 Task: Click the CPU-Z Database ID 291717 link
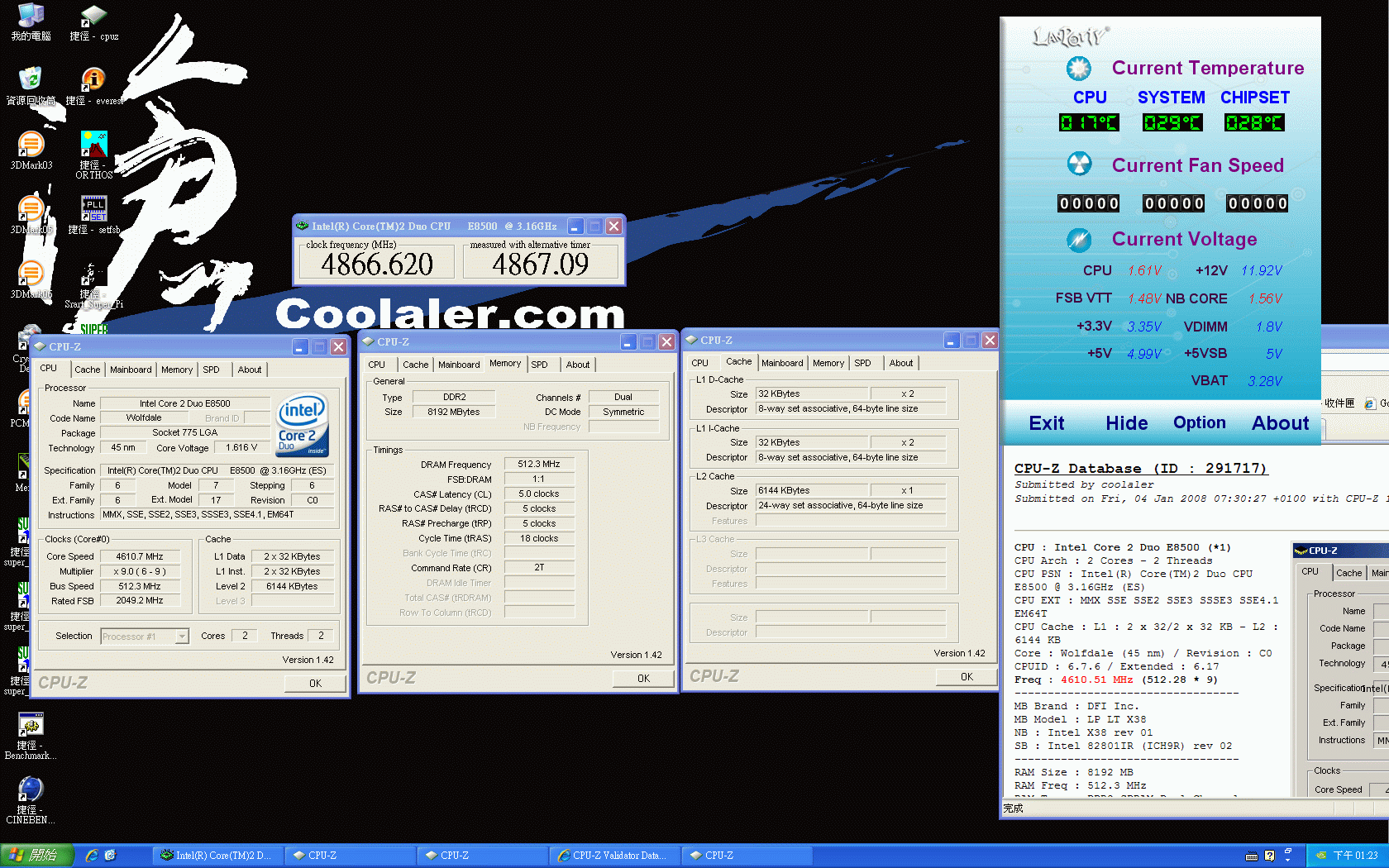tap(1141, 469)
